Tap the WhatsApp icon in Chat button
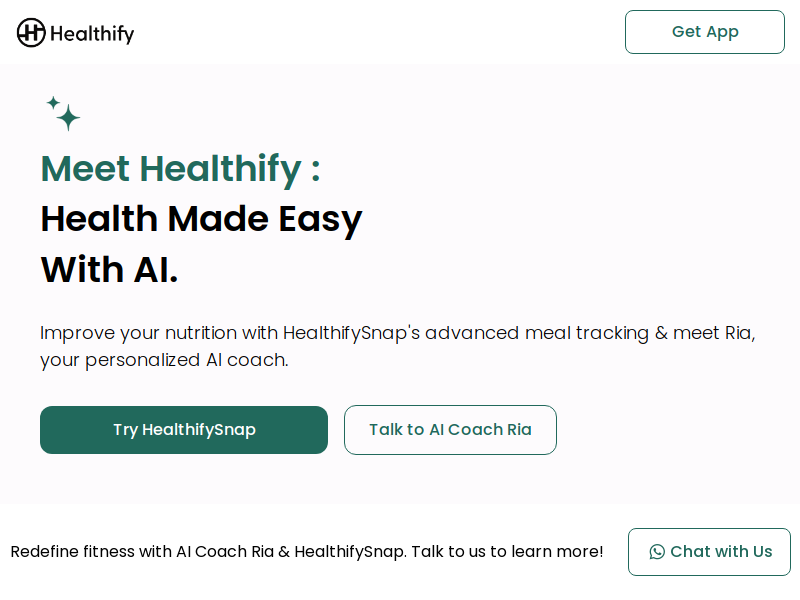This screenshot has height=600, width=800. click(657, 552)
